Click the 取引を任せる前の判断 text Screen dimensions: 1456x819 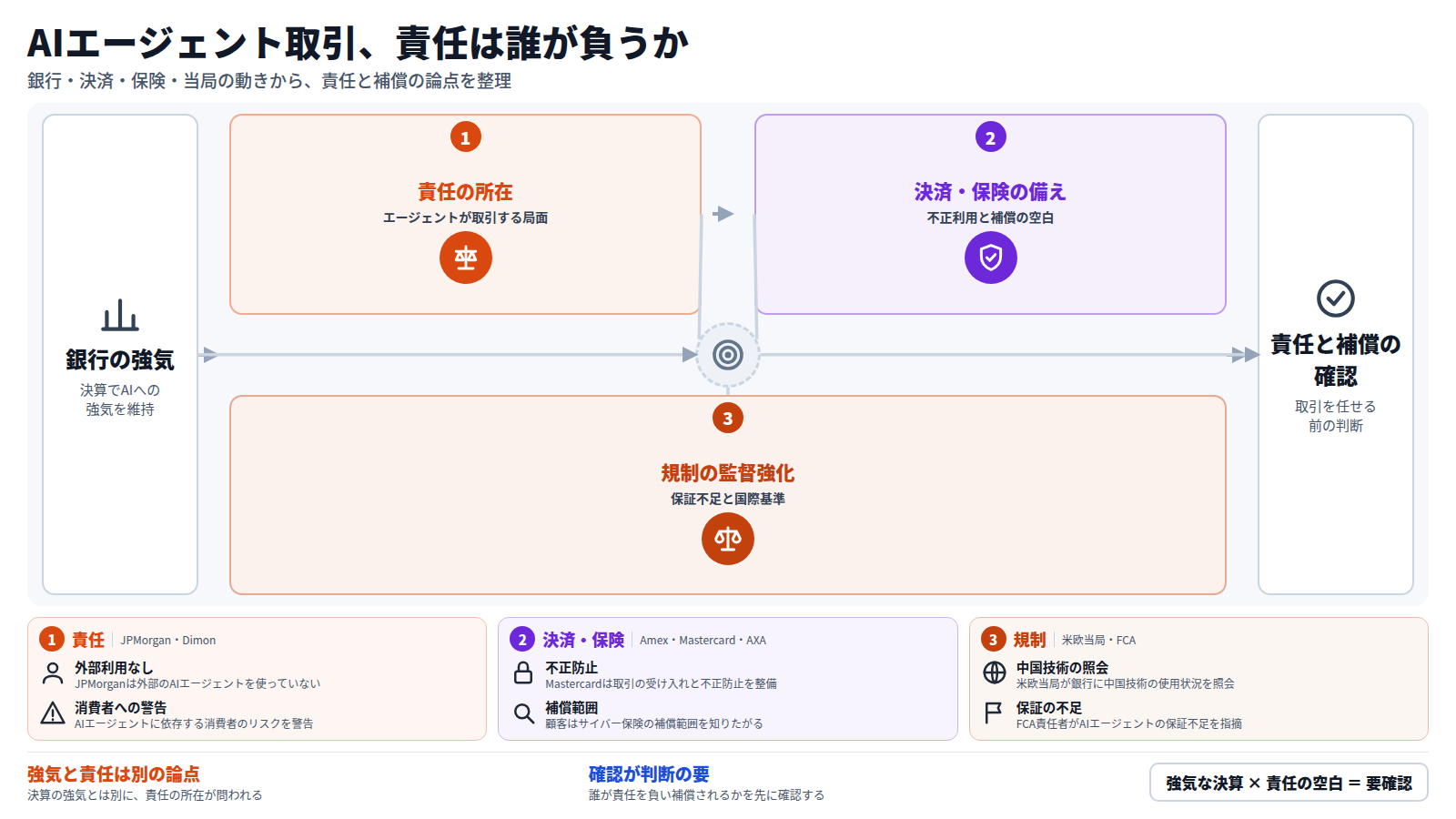[x=1336, y=416]
